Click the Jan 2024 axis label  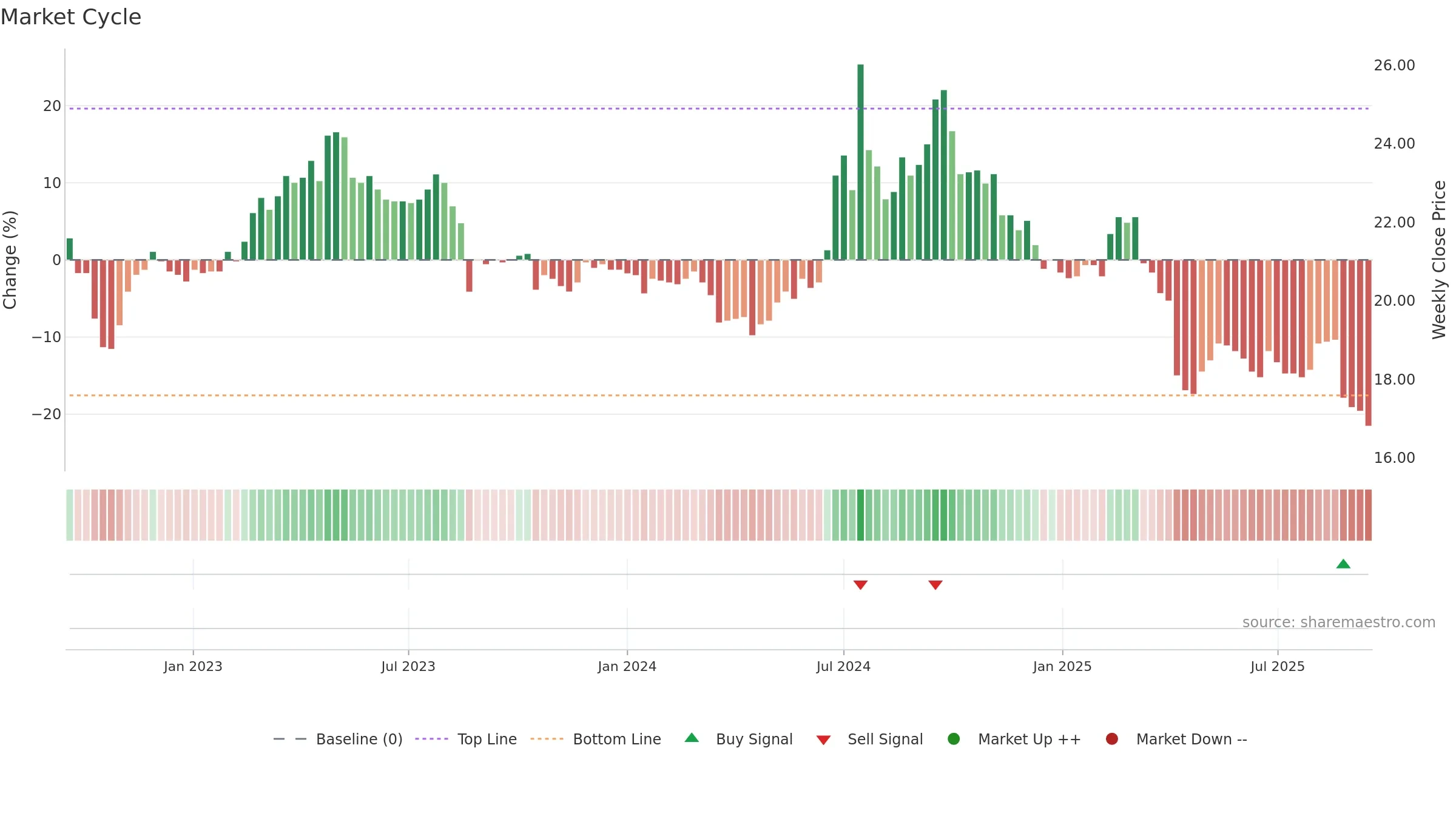coord(627,667)
